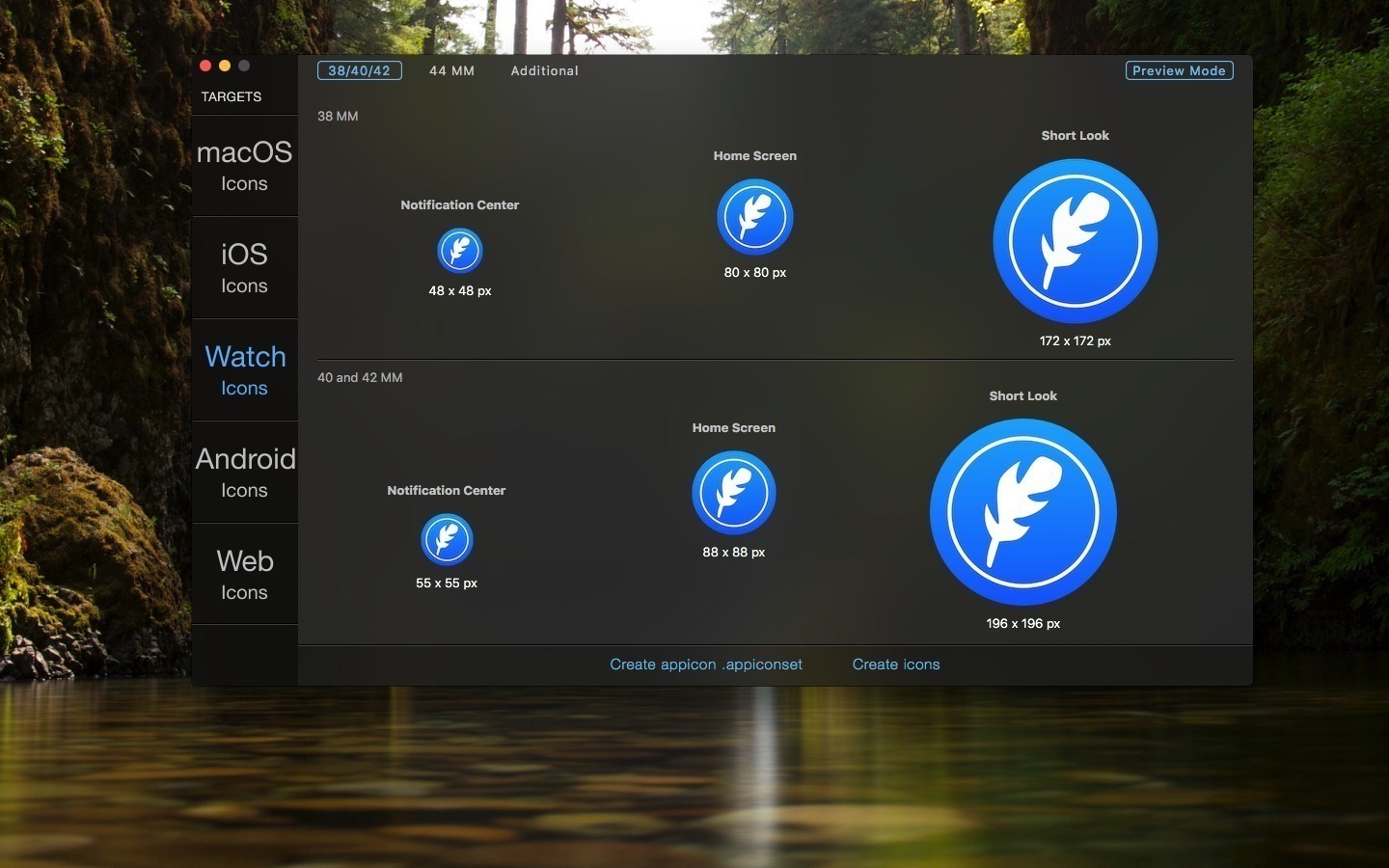Select the Android Icons target
This screenshot has height=868, width=1389.
coord(244,473)
